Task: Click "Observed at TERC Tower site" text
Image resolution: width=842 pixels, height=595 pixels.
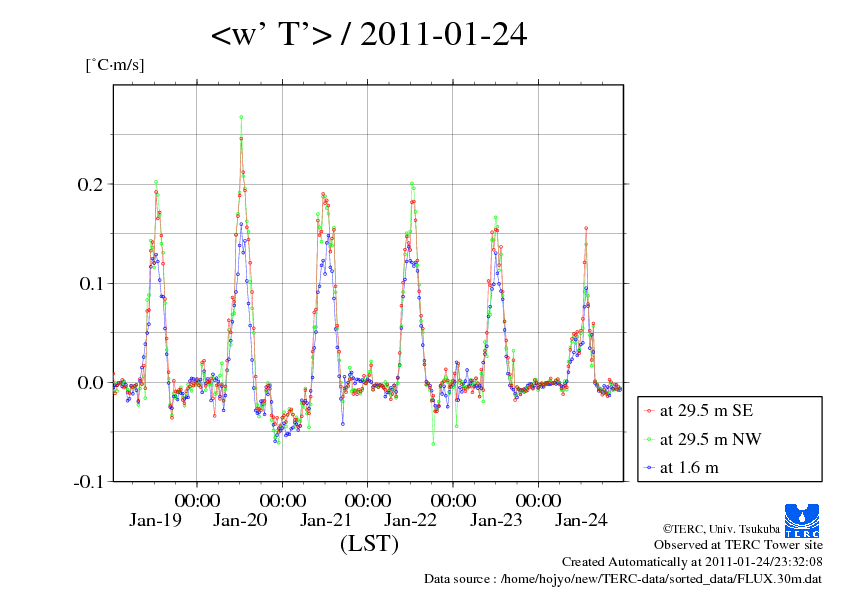Action: point(738,545)
